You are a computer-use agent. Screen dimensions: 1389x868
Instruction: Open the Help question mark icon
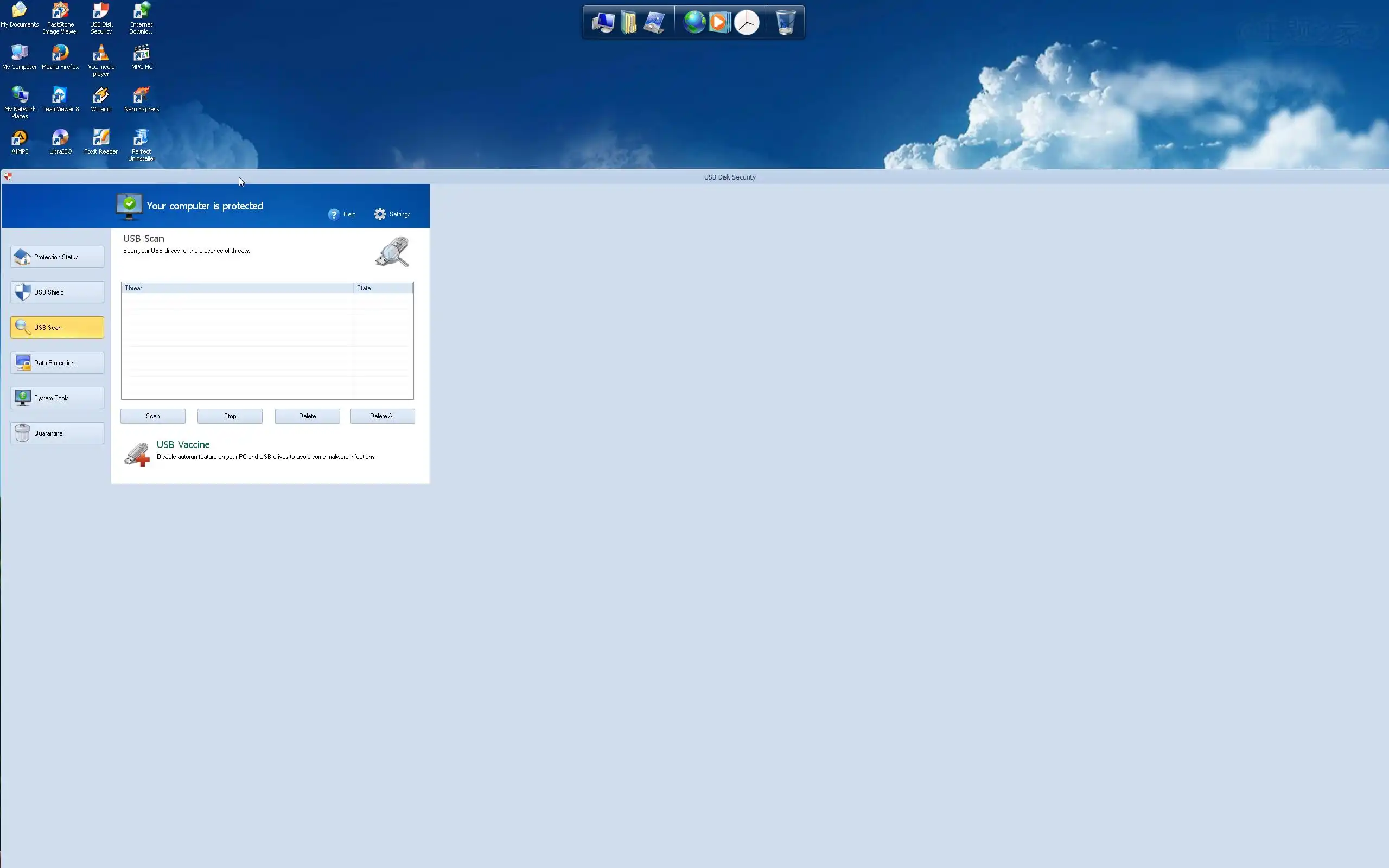pyautogui.click(x=334, y=214)
